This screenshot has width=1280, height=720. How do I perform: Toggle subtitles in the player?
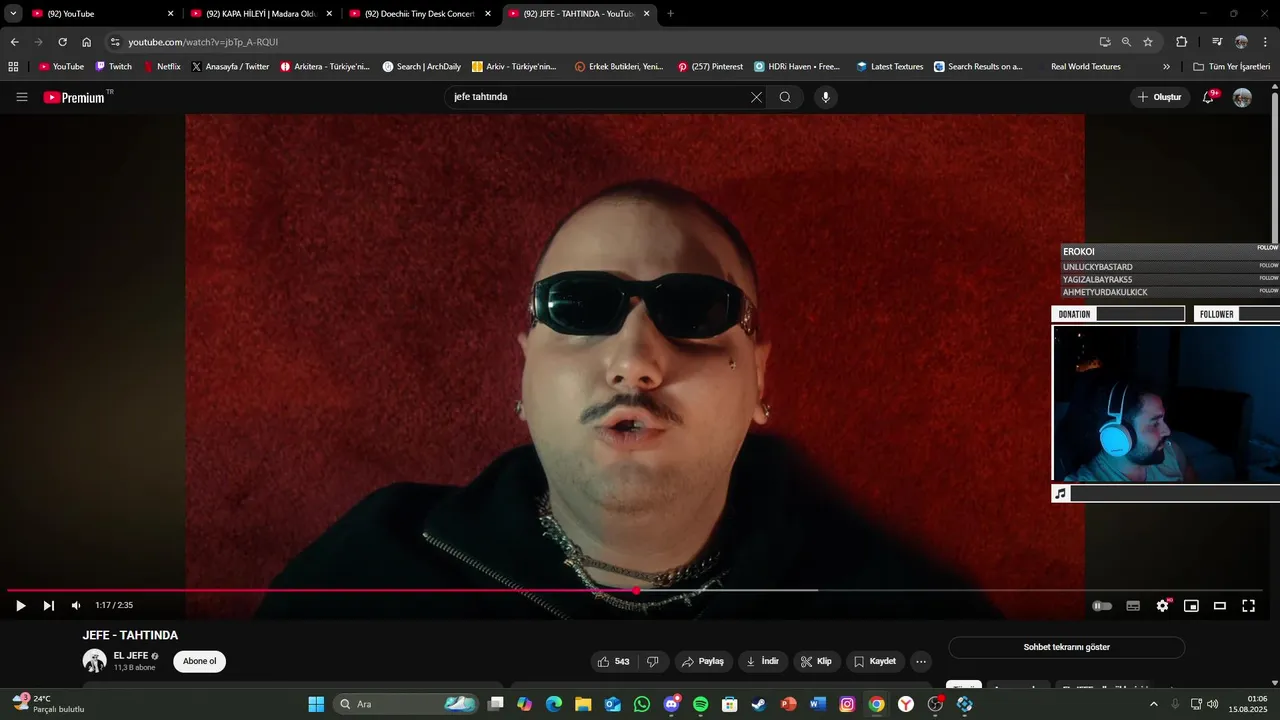(x=1133, y=605)
